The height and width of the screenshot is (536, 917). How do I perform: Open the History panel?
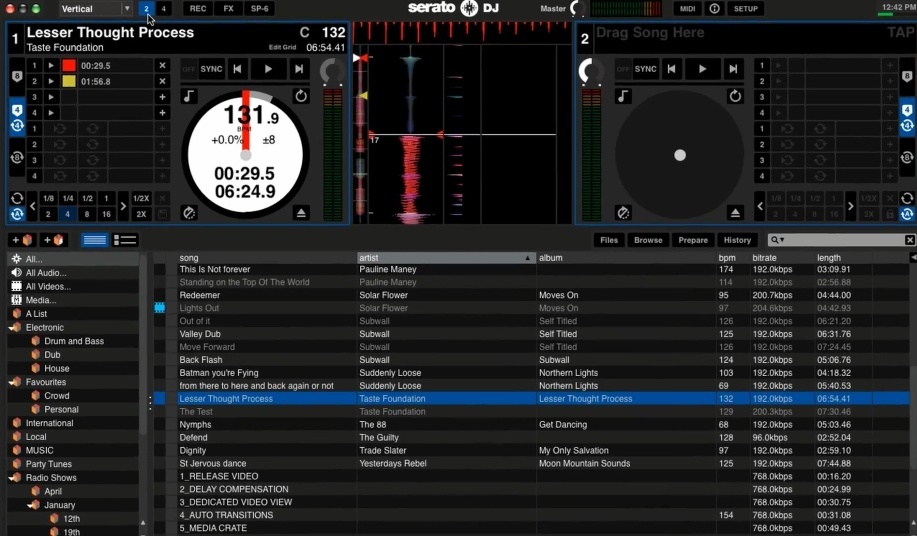[737, 240]
